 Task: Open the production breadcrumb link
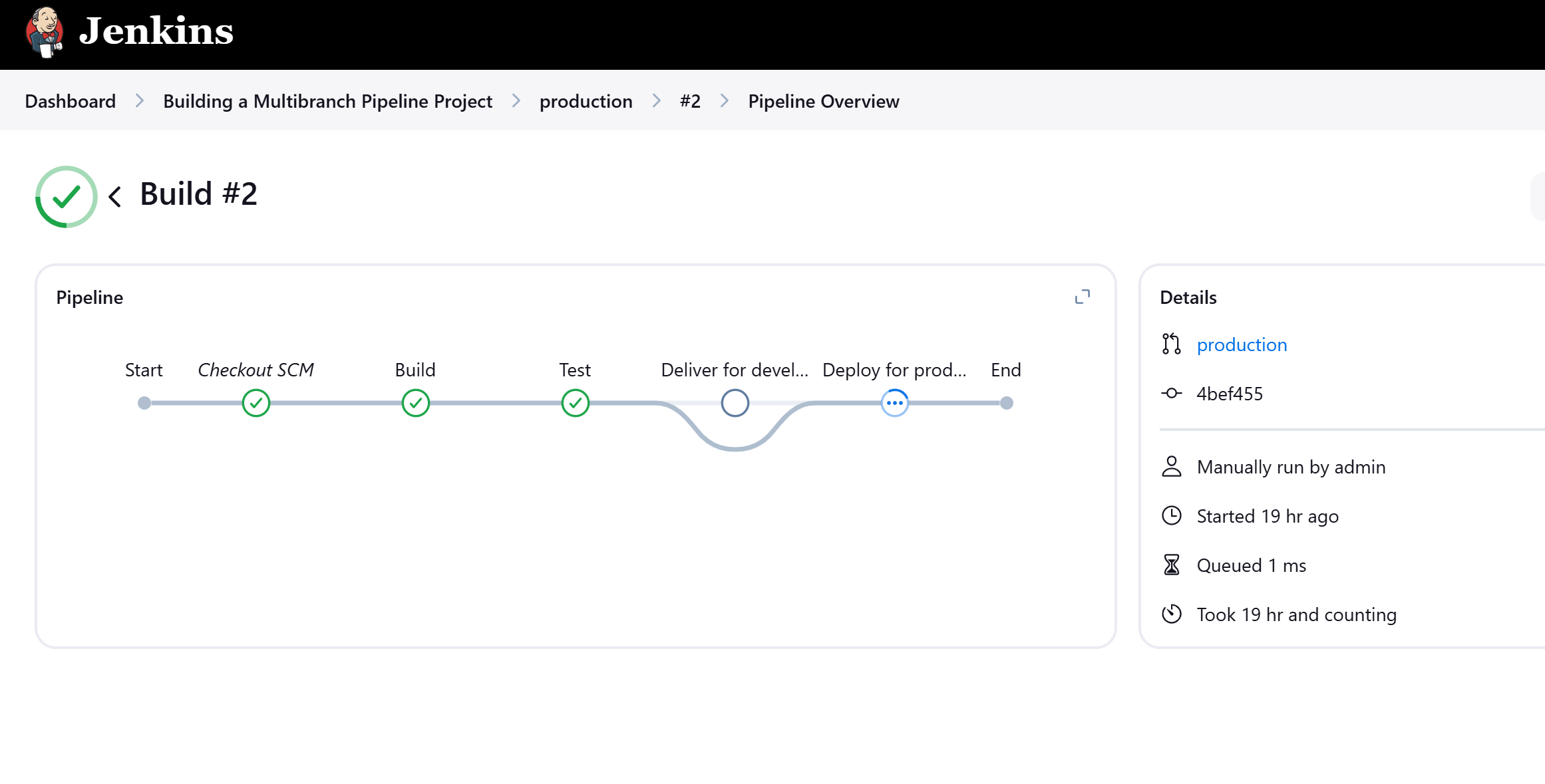pyautogui.click(x=586, y=101)
